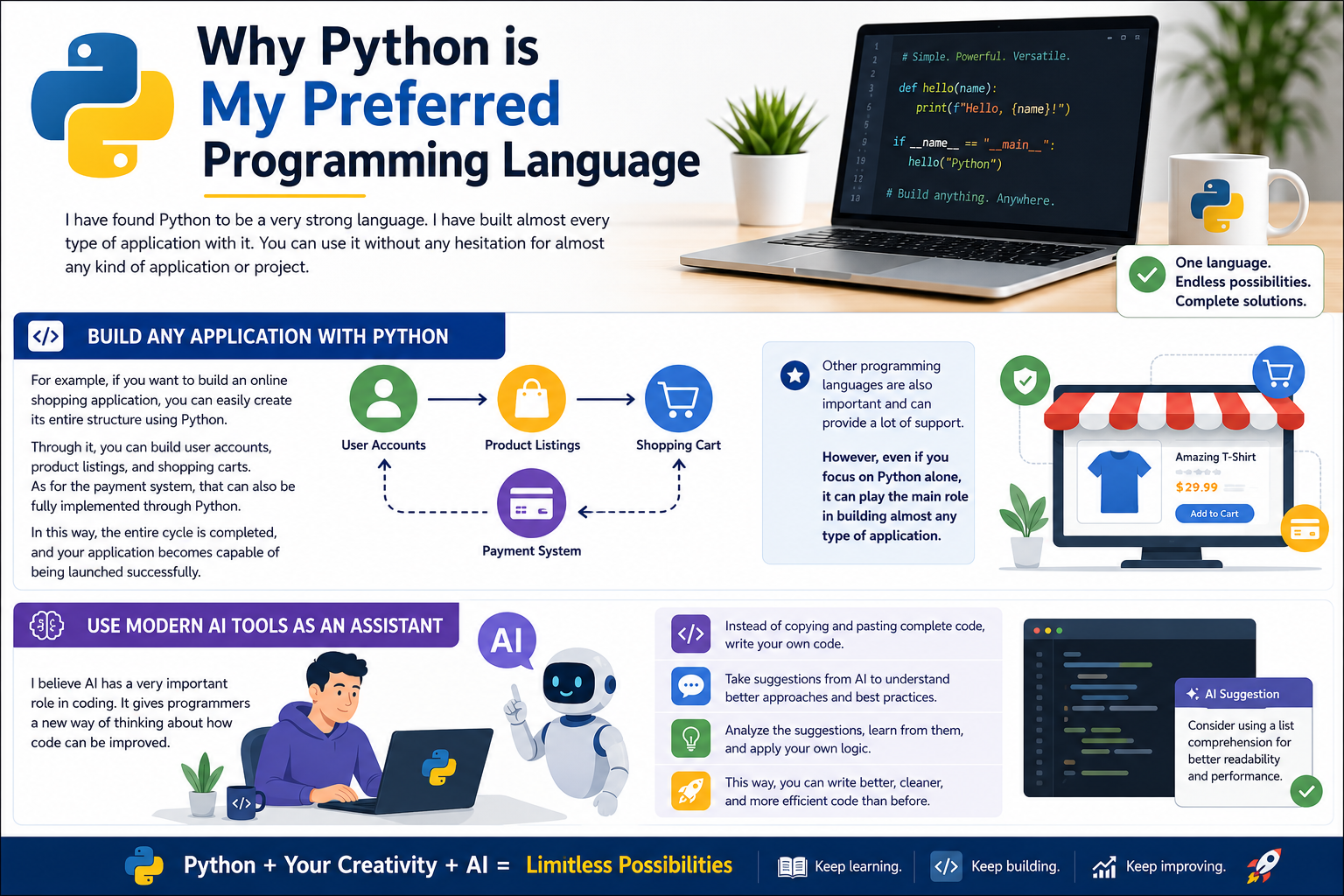Image resolution: width=1344 pixels, height=896 pixels.
Task: Click the 'Python + Your Creativity + AI =' text
Action: 346,865
